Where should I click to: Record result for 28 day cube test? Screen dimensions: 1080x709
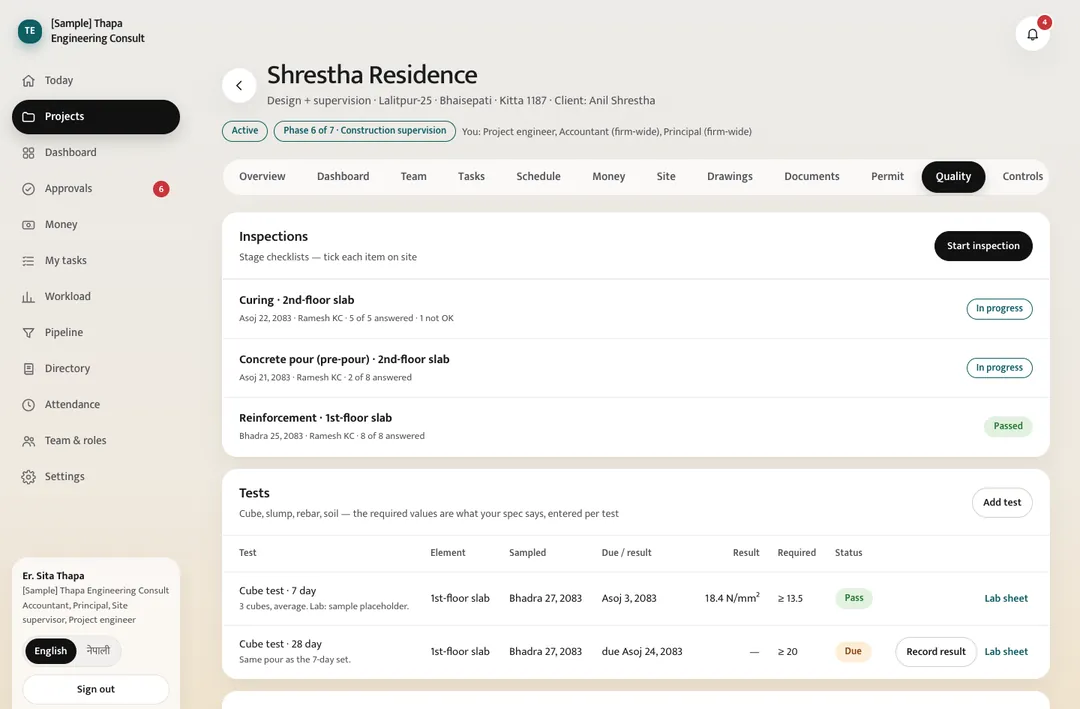tap(936, 652)
